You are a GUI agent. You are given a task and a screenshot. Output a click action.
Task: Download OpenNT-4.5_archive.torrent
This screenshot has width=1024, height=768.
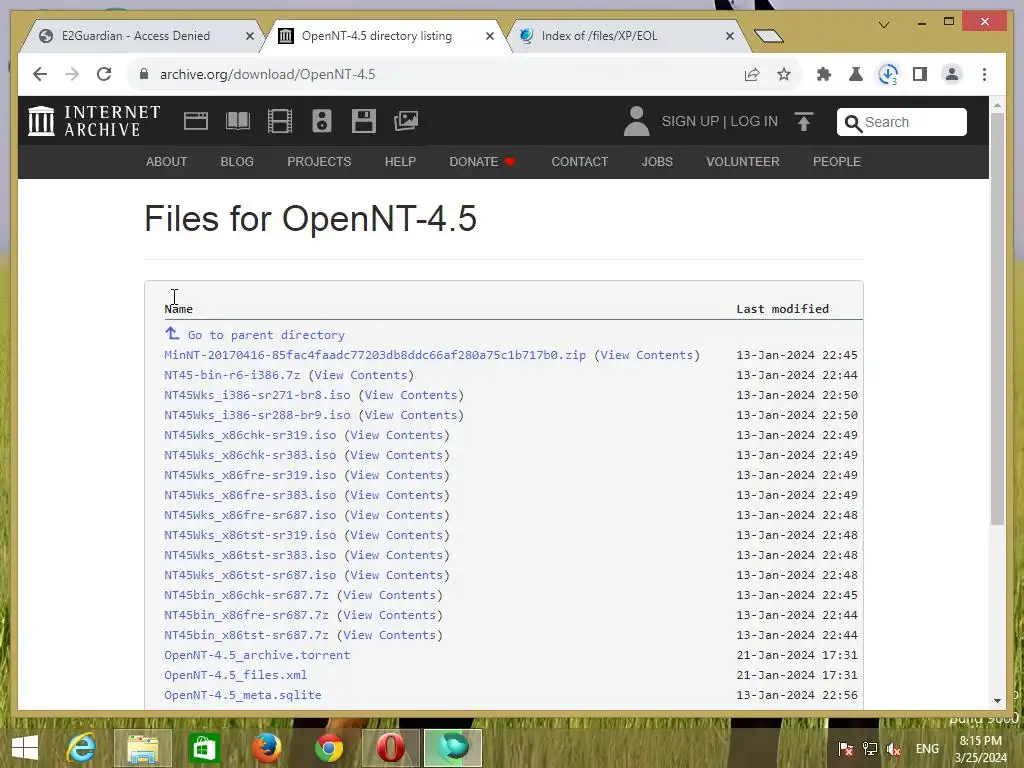(257, 655)
